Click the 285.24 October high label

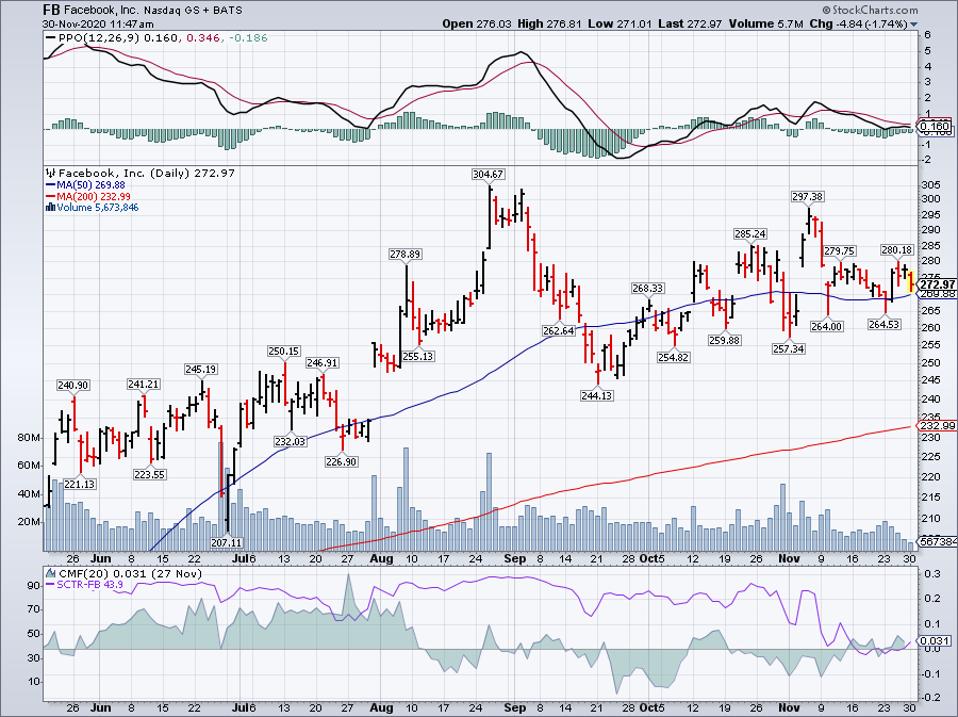[750, 234]
